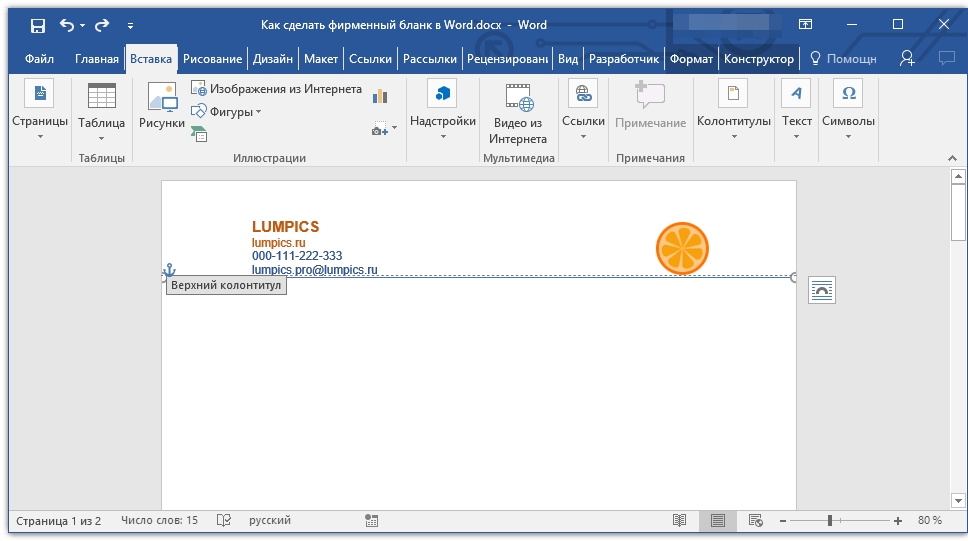Open the Home (Главная) tab
968x541 pixels.
pyautogui.click(x=97, y=59)
